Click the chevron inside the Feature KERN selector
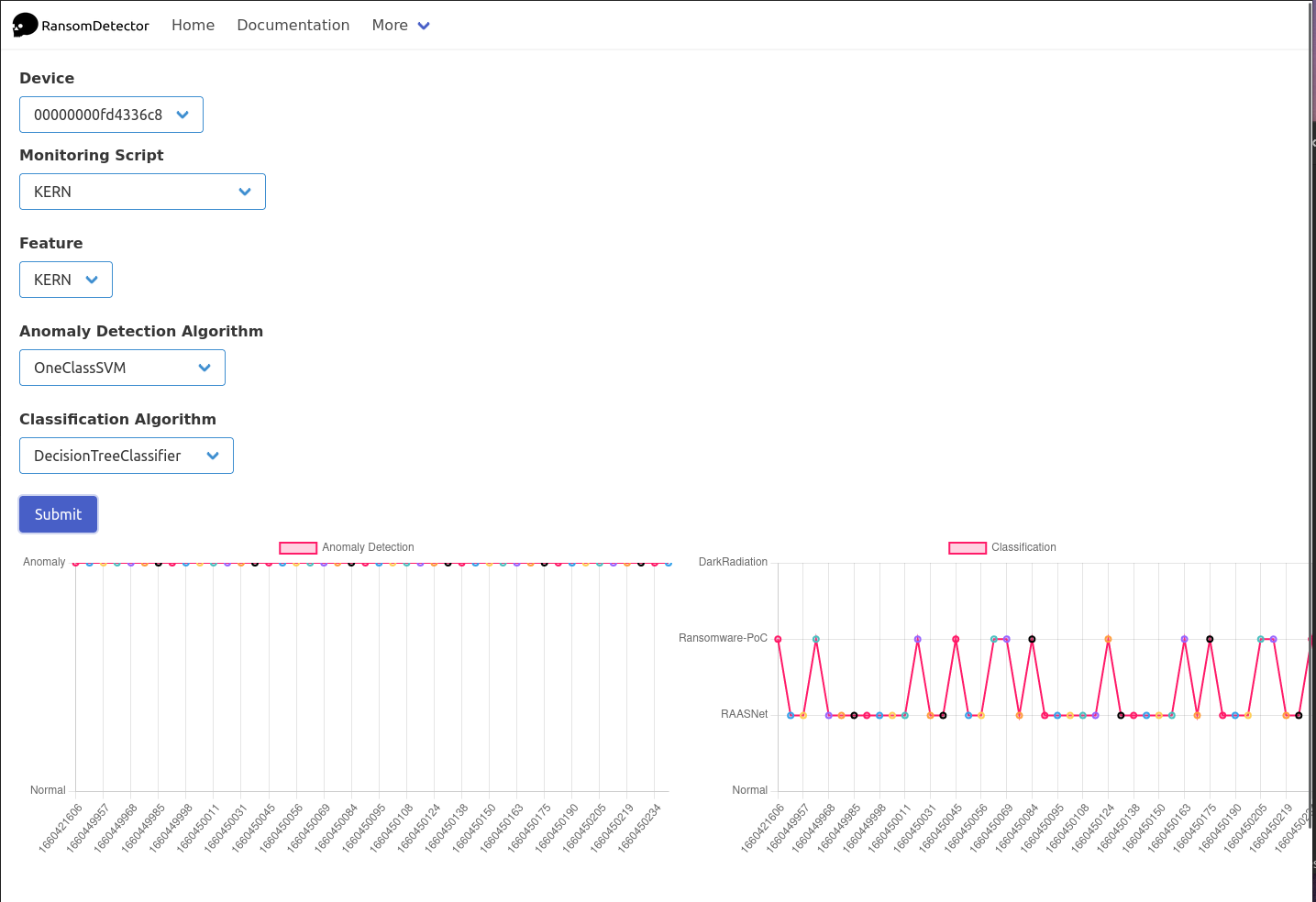This screenshot has width=1316, height=902. point(89,280)
